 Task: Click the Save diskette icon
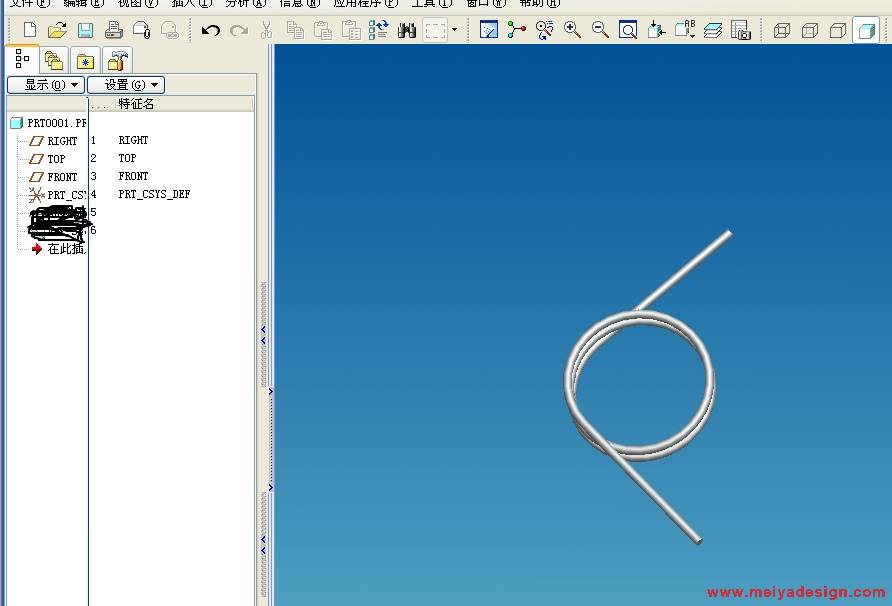pyautogui.click(x=85, y=31)
